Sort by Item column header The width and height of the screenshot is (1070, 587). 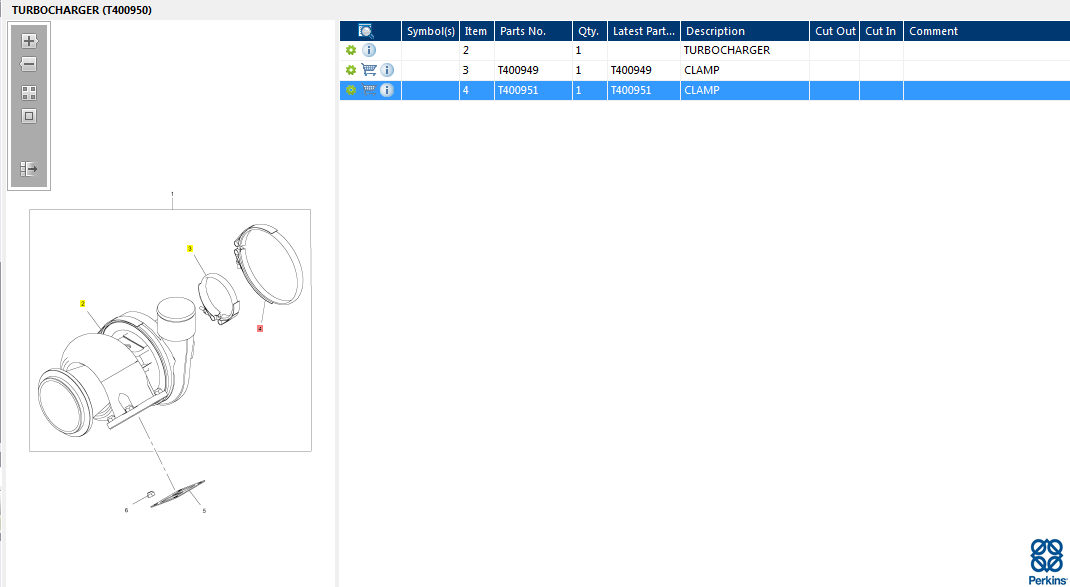pos(476,31)
